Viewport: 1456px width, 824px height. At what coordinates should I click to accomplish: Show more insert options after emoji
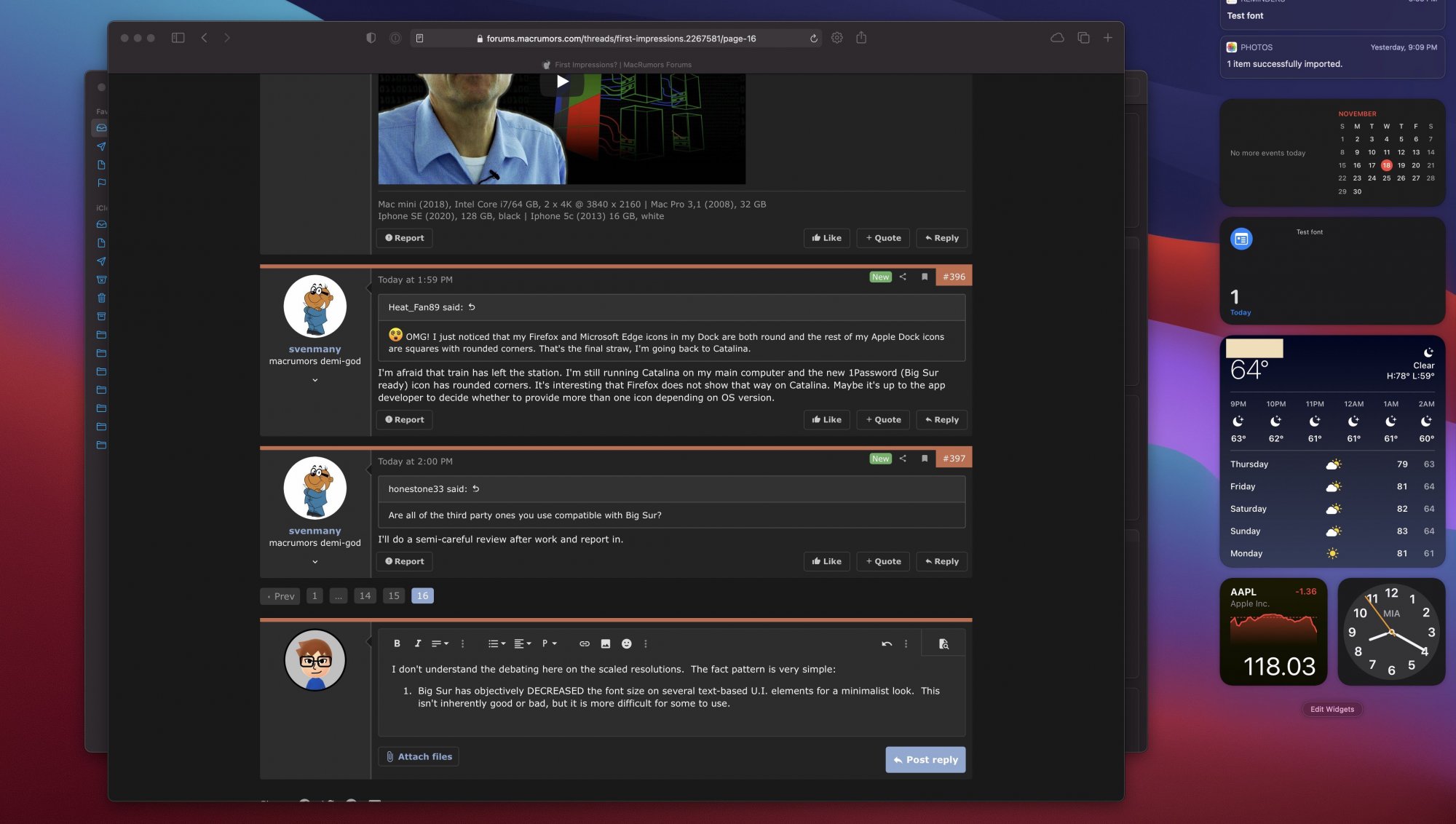pyautogui.click(x=646, y=643)
